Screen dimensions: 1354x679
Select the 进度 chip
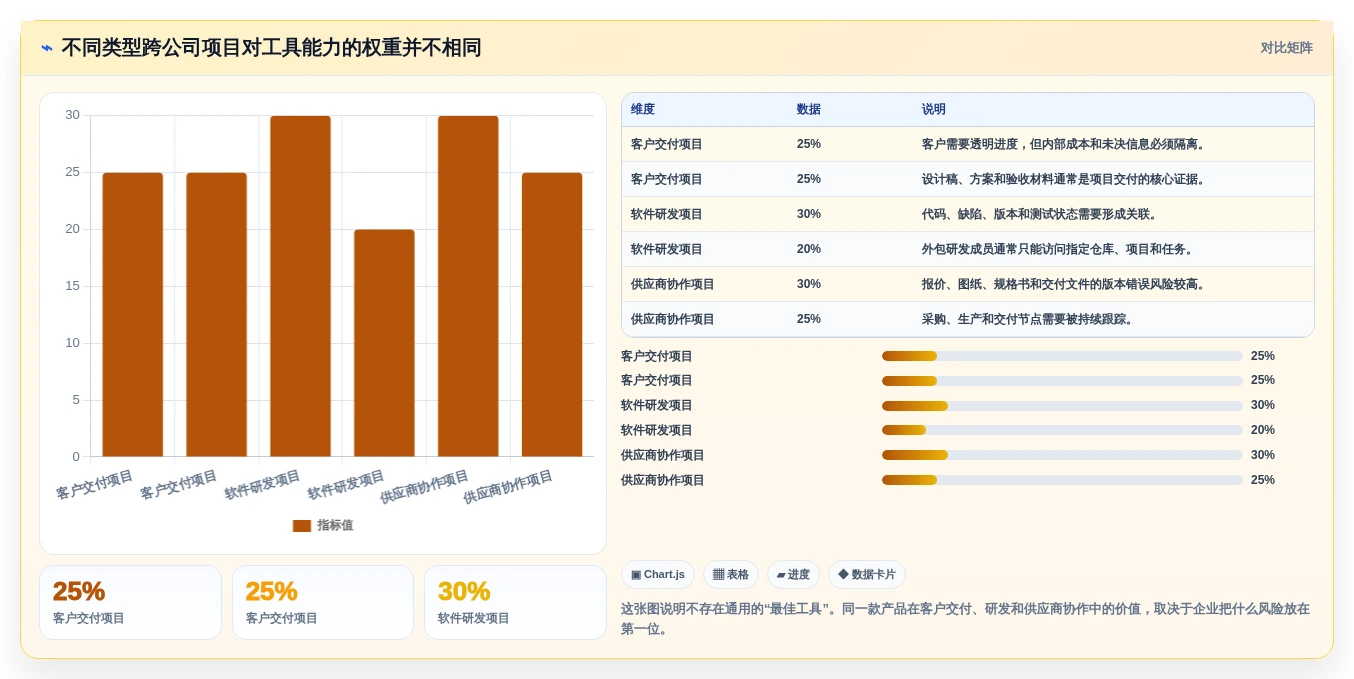[x=793, y=574]
